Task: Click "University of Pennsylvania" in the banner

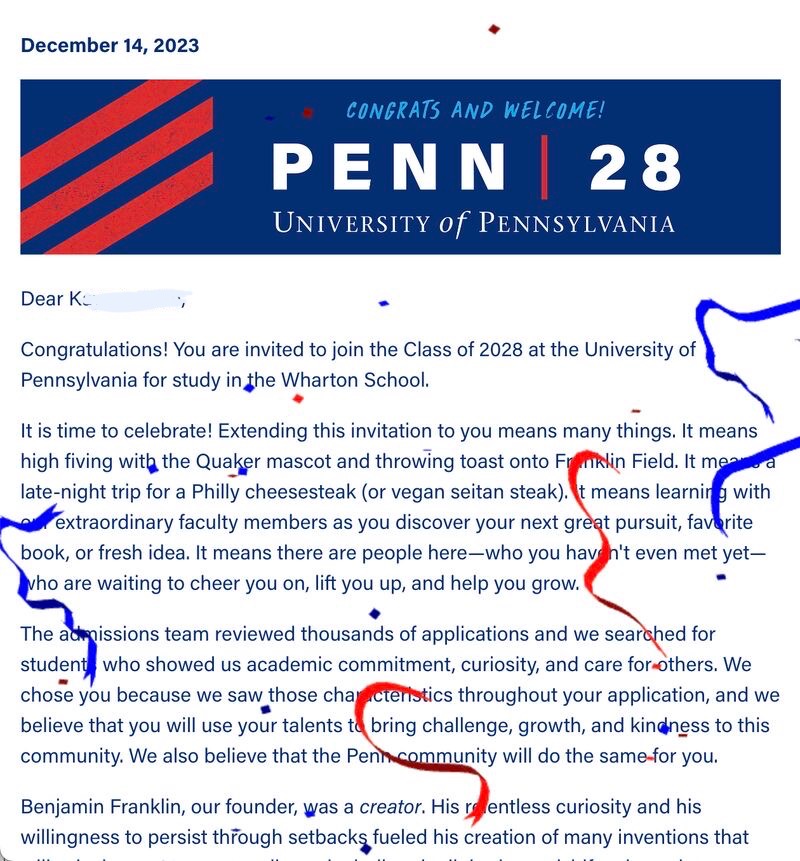Action: [x=474, y=222]
